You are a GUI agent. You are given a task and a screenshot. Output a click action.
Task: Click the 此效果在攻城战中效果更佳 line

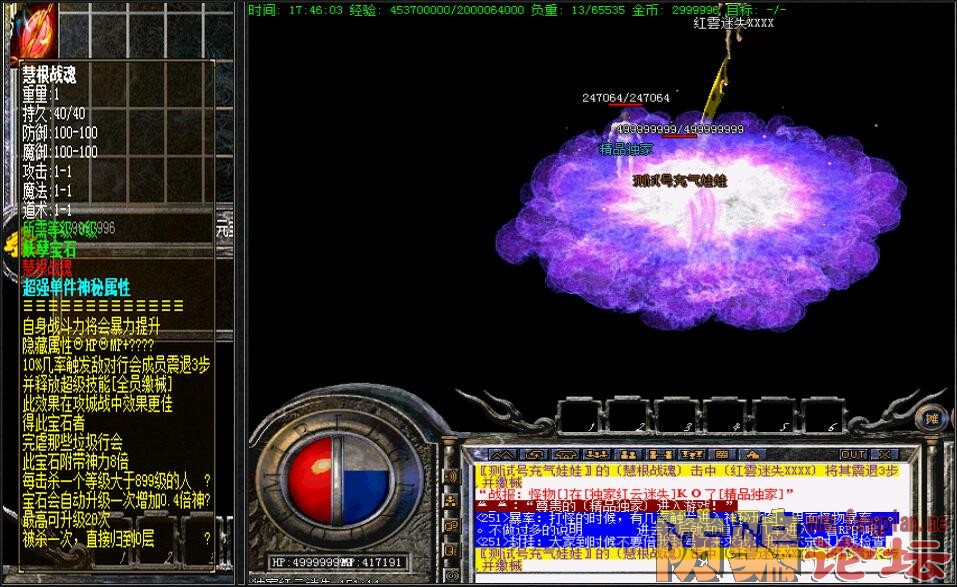[98, 403]
